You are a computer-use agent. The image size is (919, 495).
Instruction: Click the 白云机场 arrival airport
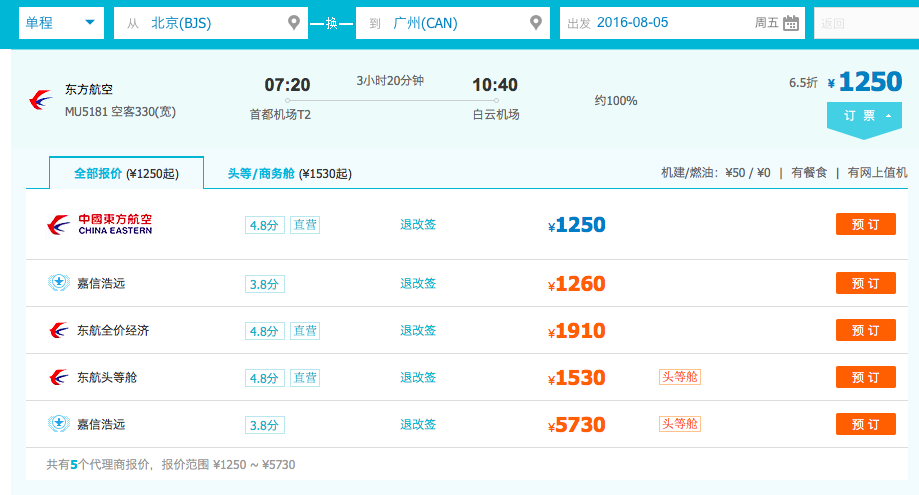[x=496, y=115]
